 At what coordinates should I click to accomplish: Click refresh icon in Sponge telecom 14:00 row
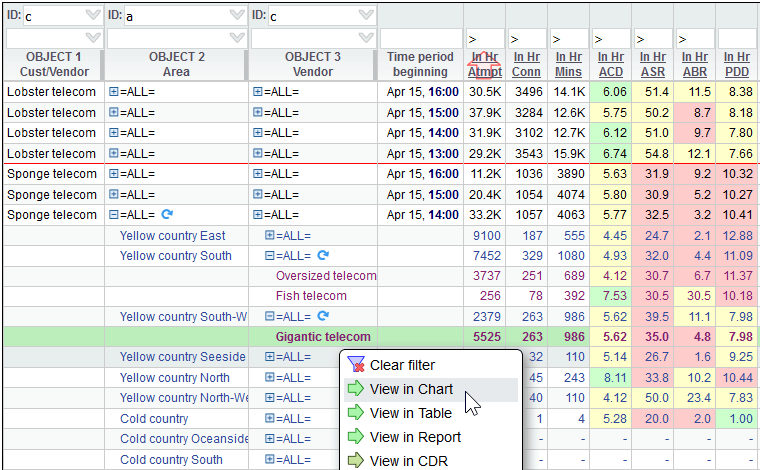[x=167, y=215]
